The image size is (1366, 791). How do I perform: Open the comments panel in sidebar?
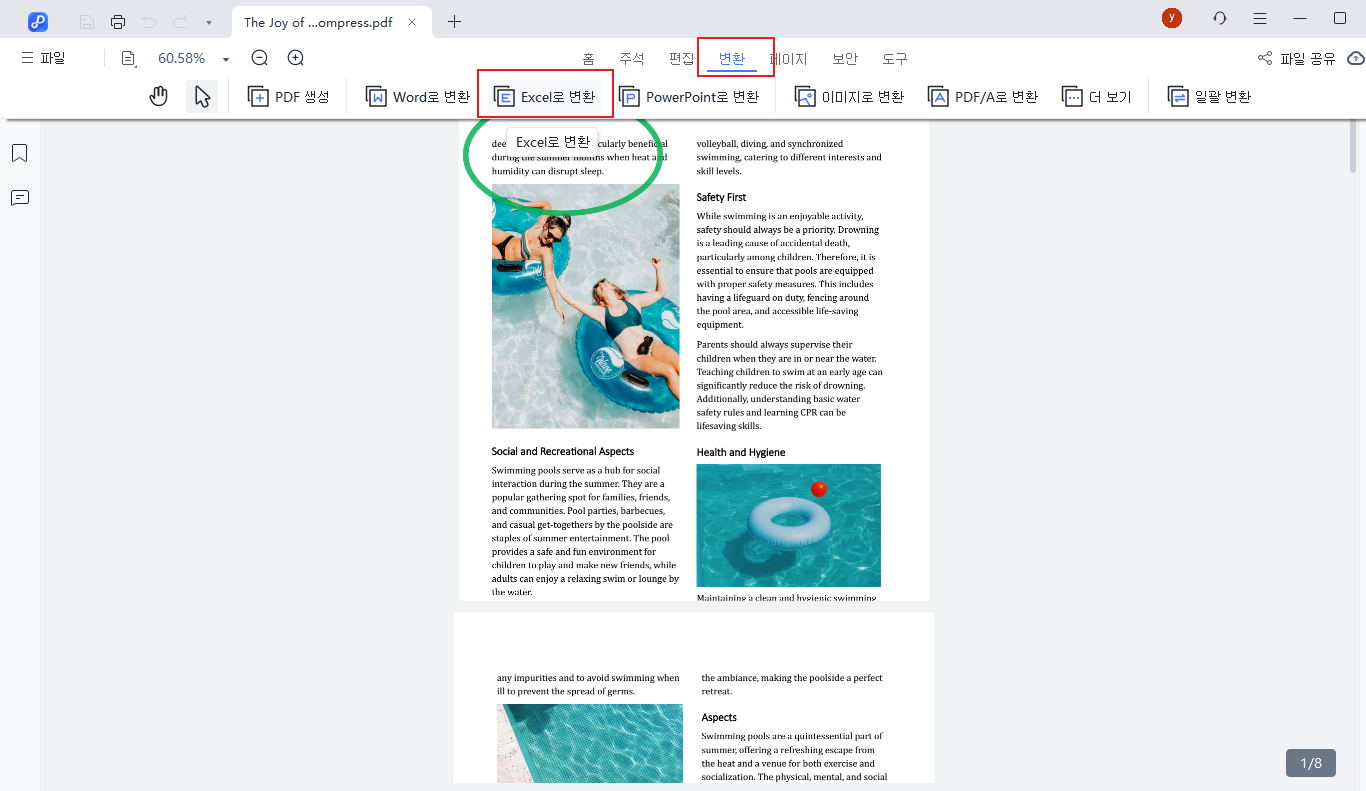pyautogui.click(x=19, y=198)
